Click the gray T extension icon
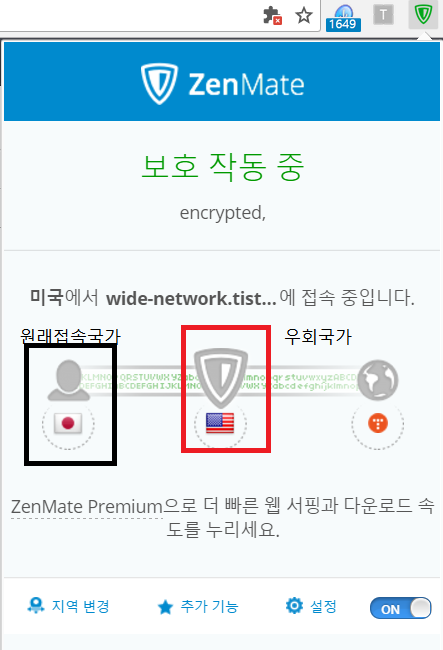The image size is (443, 650). [x=383, y=15]
